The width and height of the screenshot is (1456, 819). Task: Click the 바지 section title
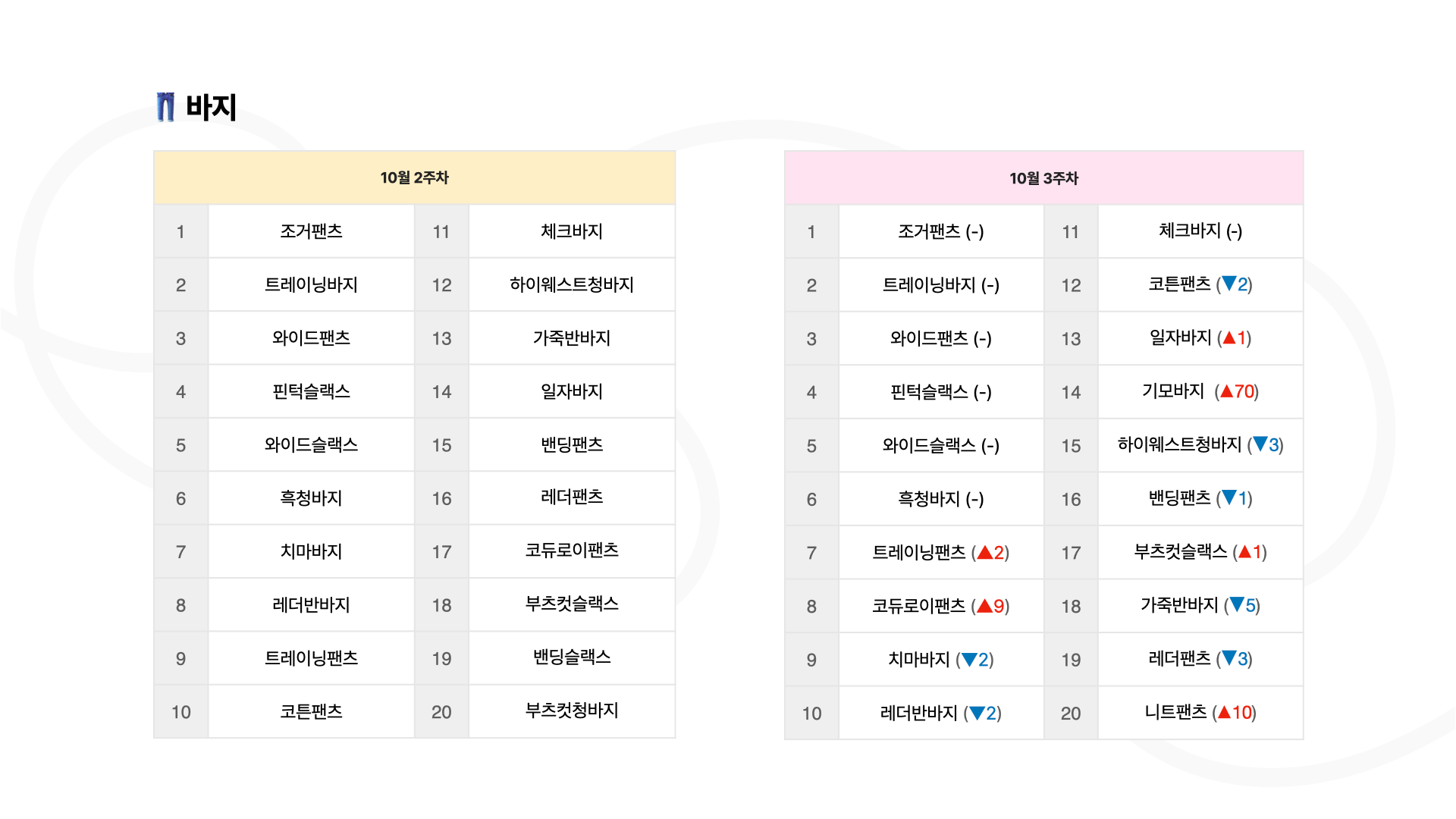[x=212, y=107]
